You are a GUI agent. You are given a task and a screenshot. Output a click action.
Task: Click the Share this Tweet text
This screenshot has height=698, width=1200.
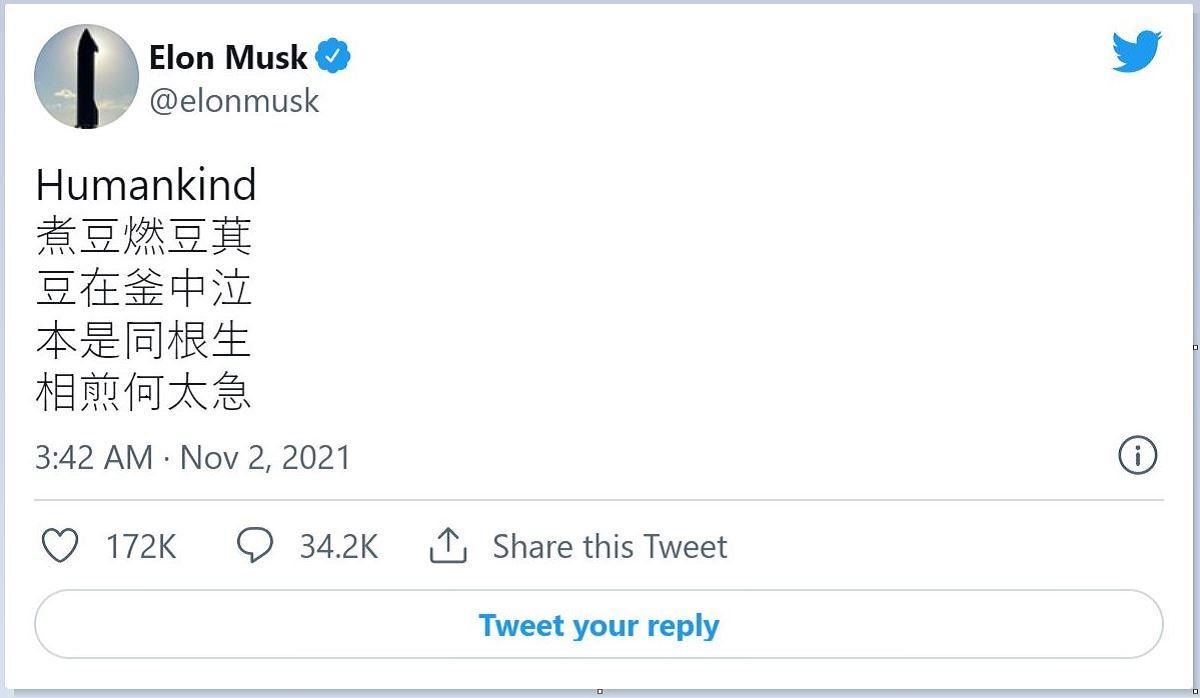click(610, 547)
